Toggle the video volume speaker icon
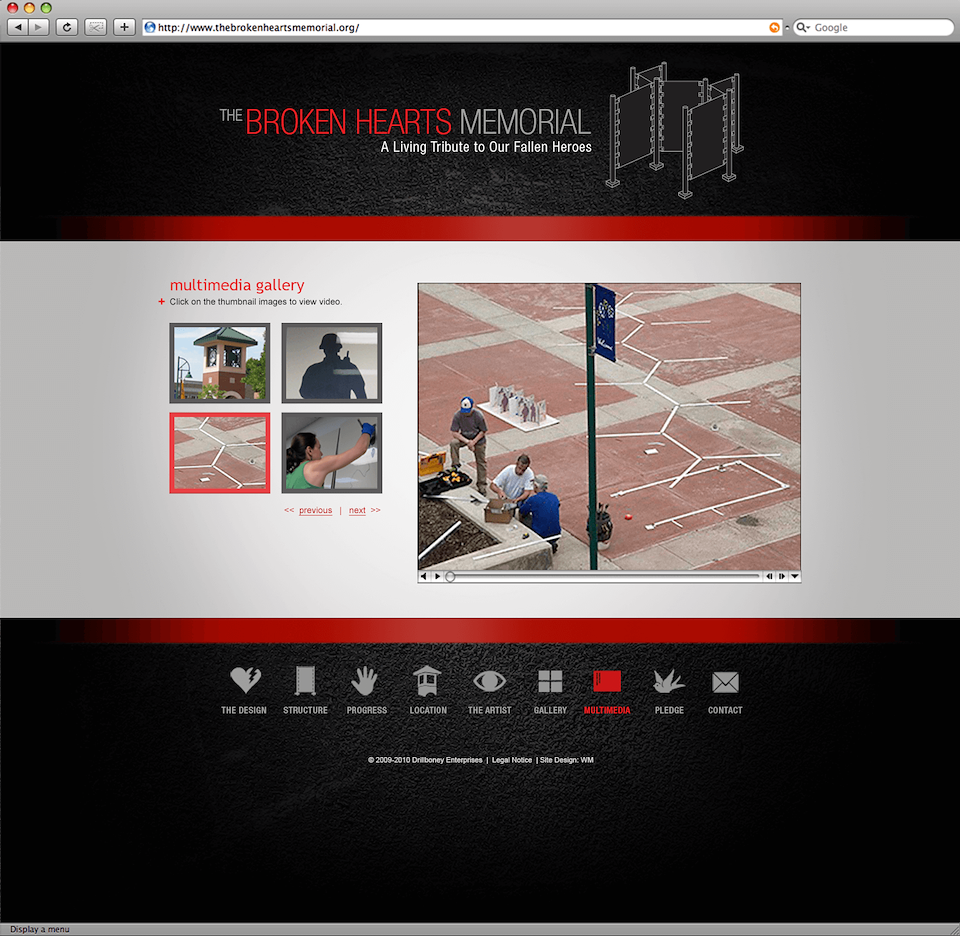 coord(424,576)
